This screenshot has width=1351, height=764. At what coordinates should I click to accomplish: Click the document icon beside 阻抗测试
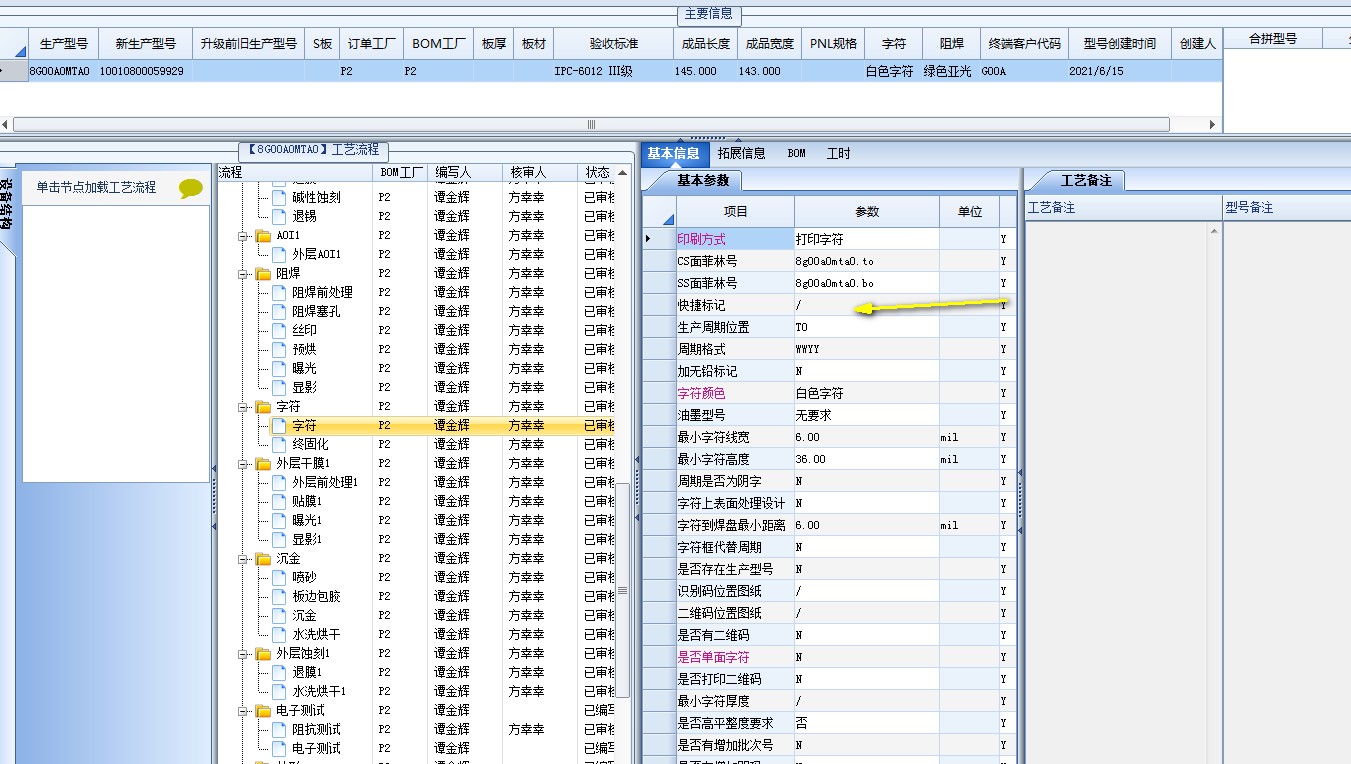point(279,729)
